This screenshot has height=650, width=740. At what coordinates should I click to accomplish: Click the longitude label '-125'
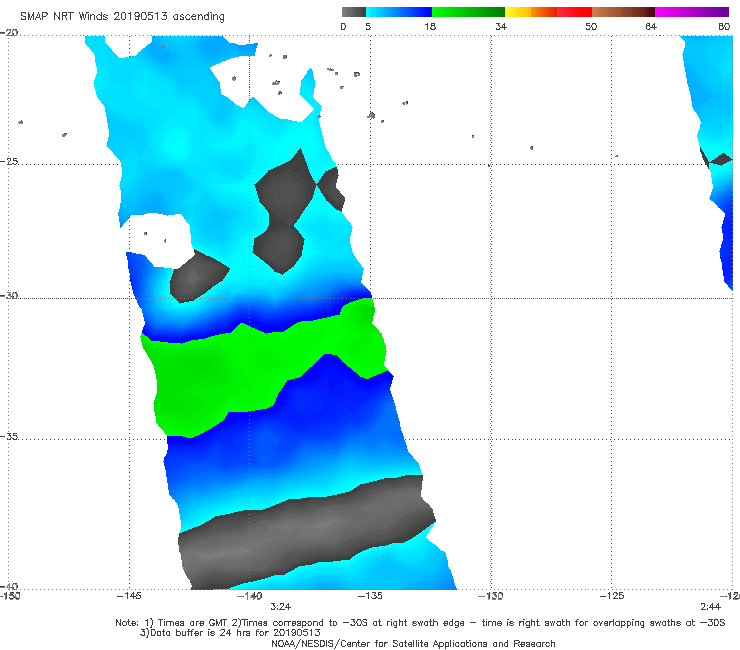click(612, 596)
